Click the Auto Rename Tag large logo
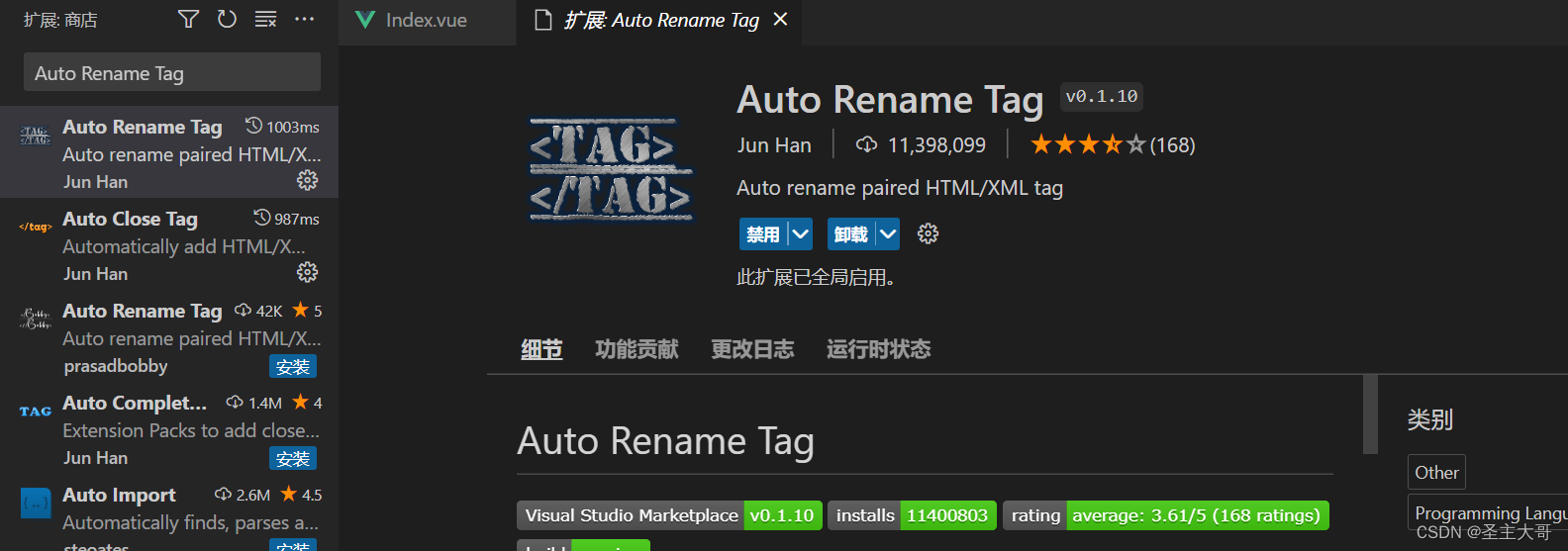Screen dimensions: 1568x551 coord(611,168)
